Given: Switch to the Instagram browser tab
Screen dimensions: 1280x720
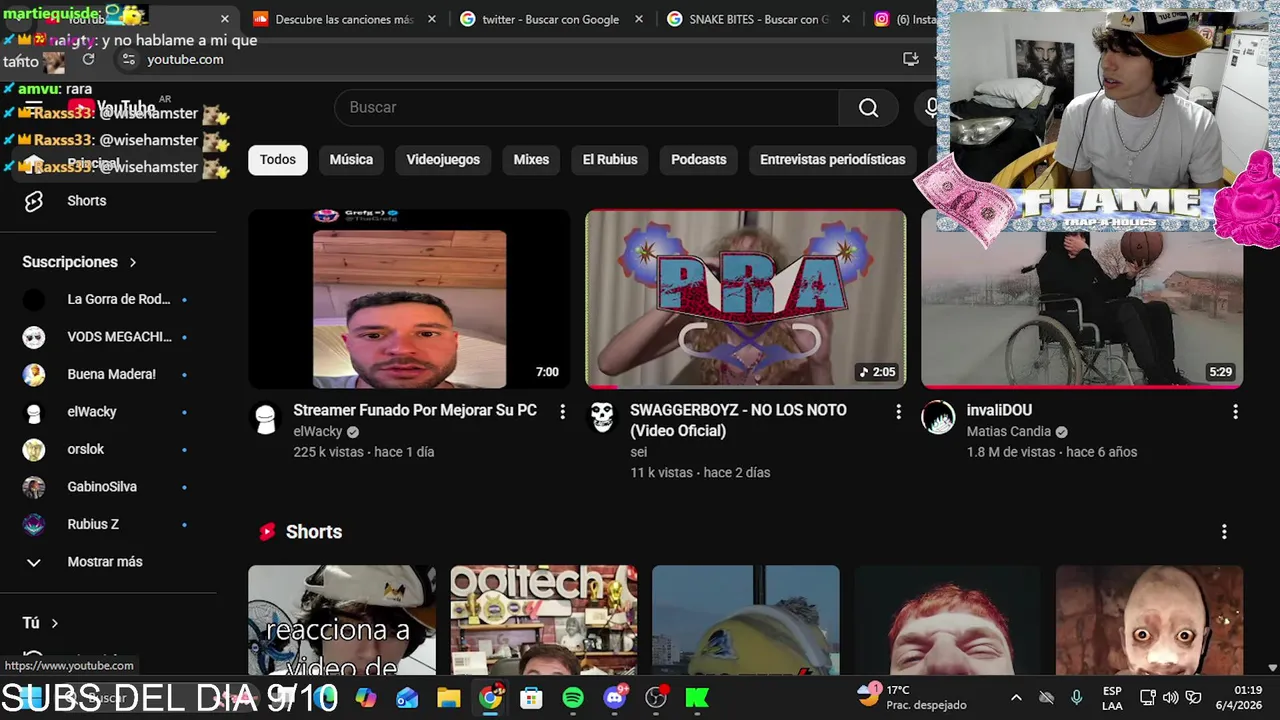Looking at the screenshot, I should (x=905, y=19).
